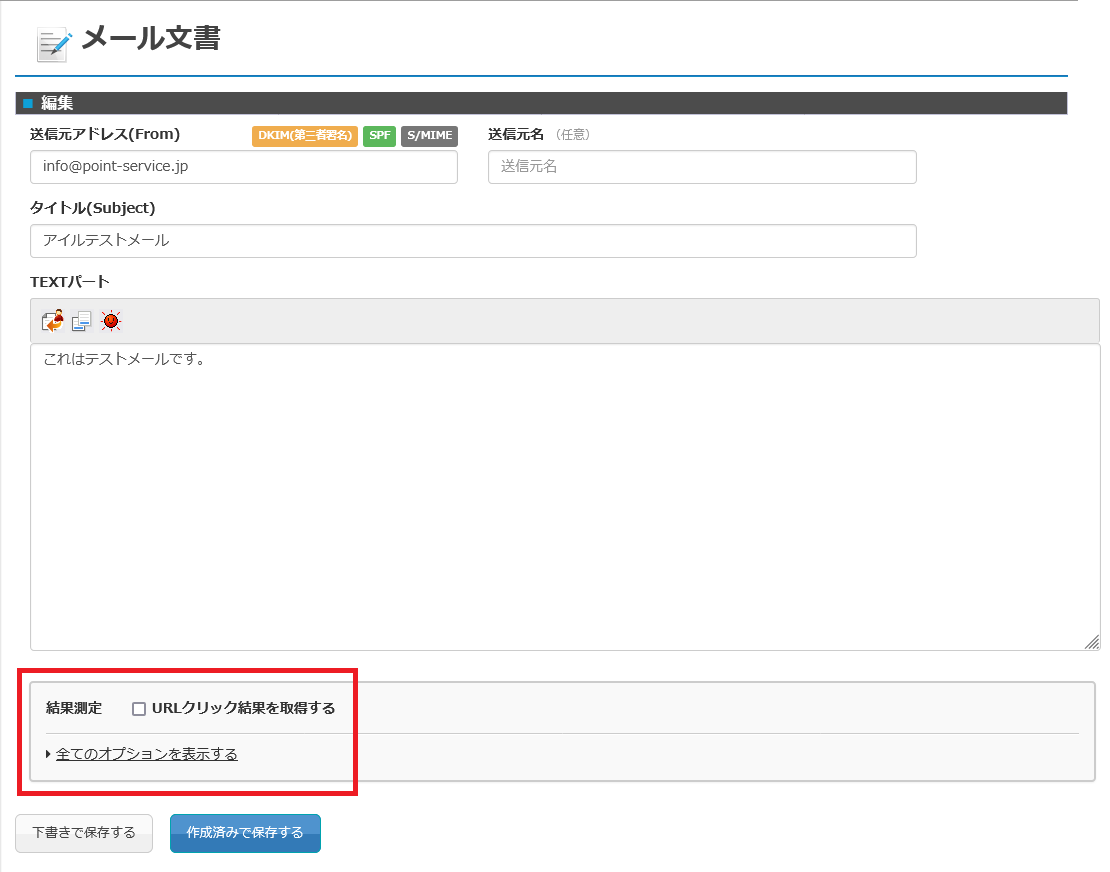Click the red emoji sun icon in the toolbar
1110x872 pixels.
110,320
